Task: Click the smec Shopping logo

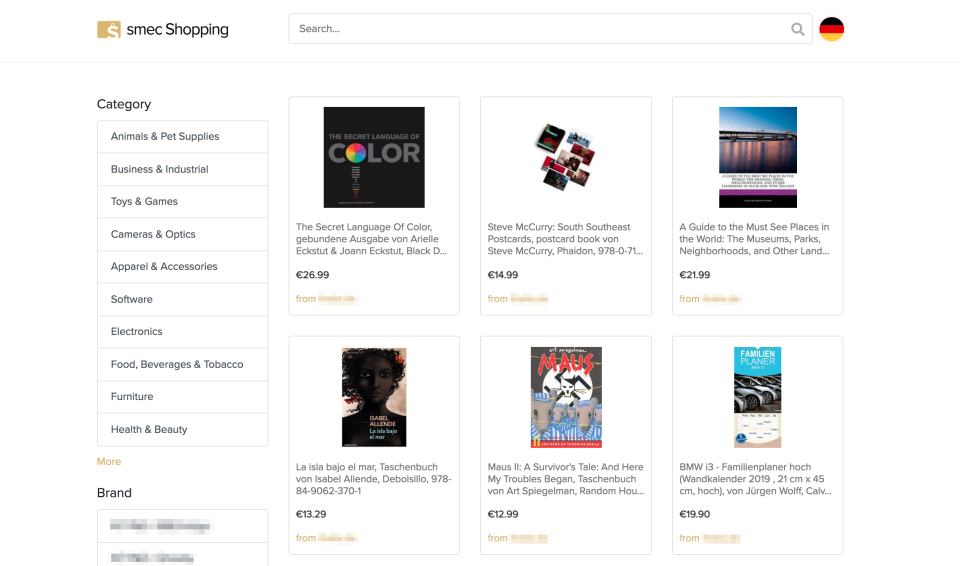Action: (163, 29)
